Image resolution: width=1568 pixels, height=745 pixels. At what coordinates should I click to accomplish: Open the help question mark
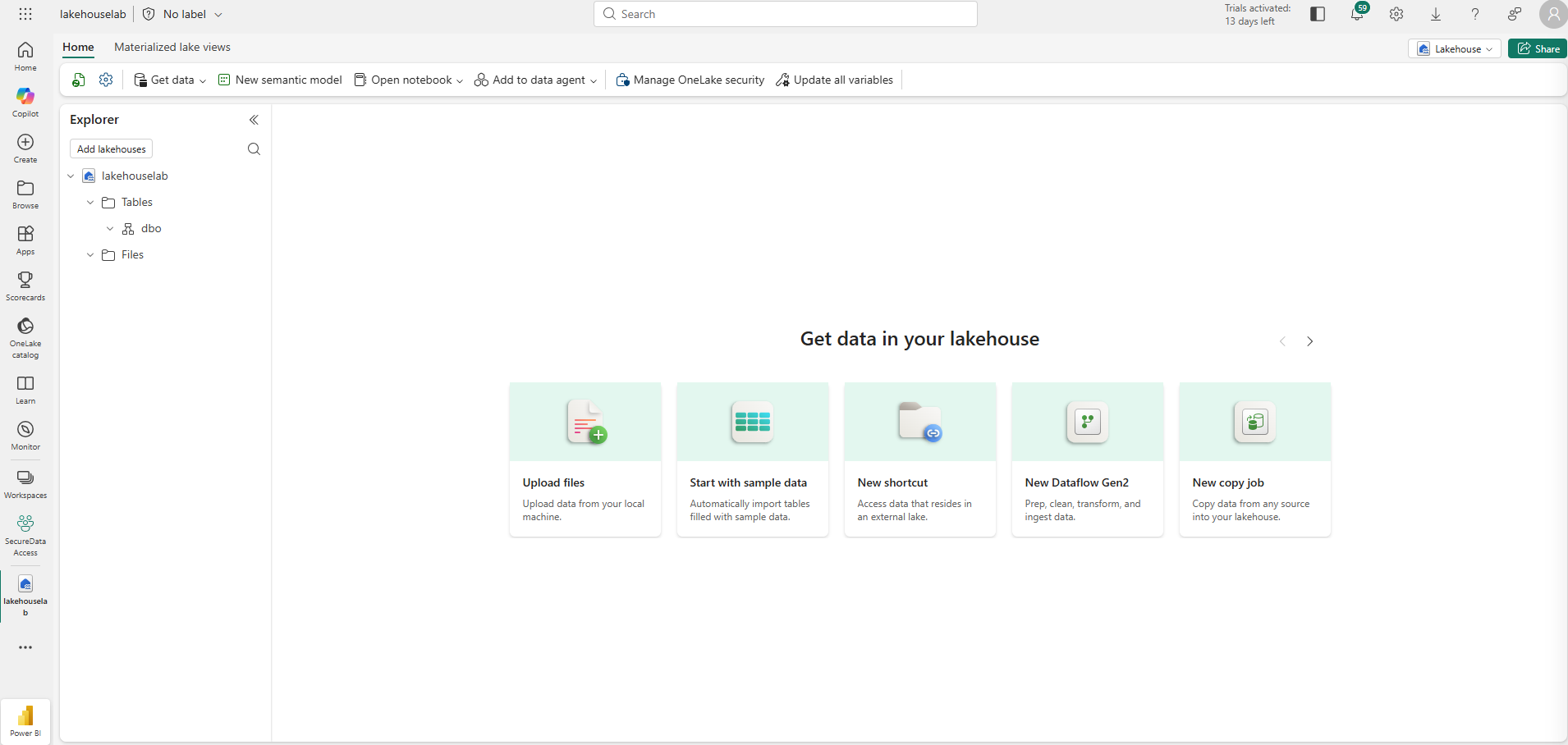click(1475, 14)
